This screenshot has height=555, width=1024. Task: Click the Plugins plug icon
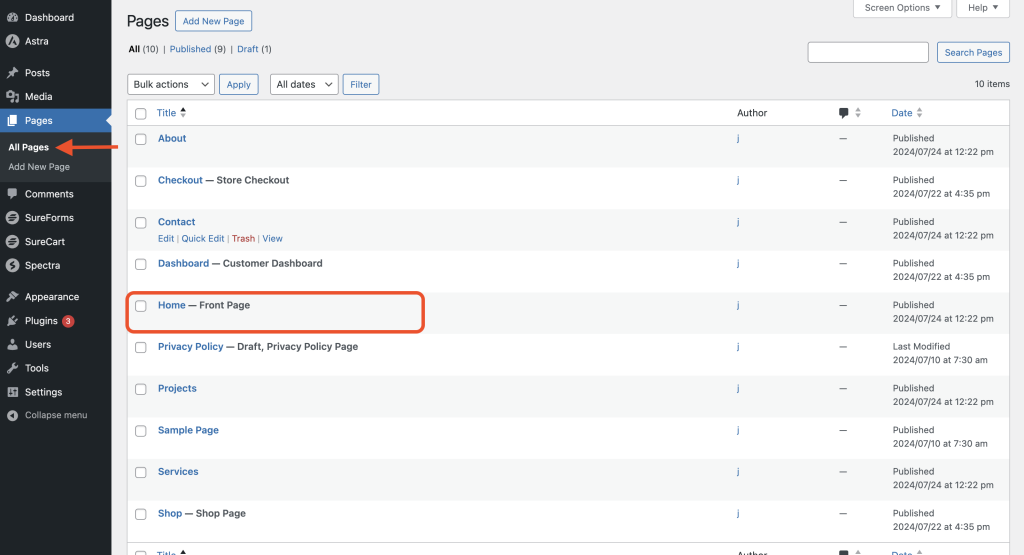[12, 321]
